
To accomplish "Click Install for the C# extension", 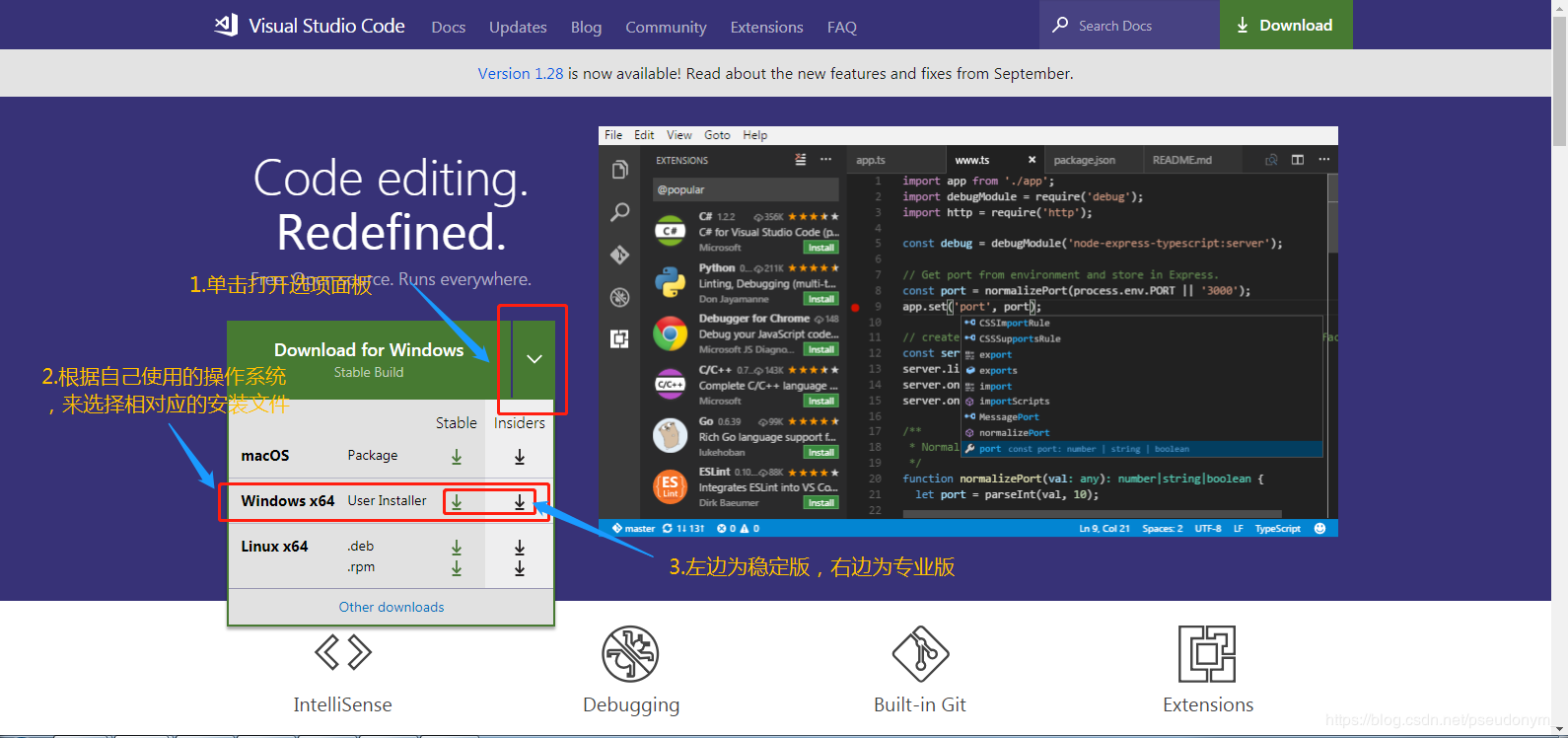I will point(820,248).
